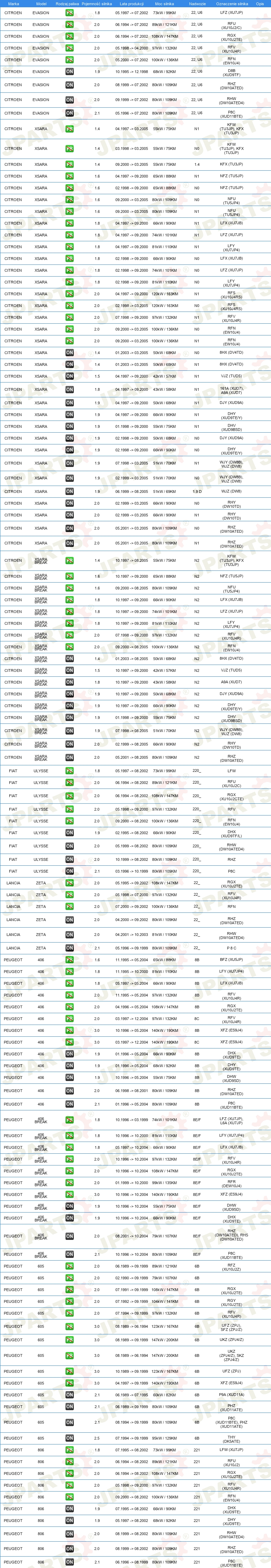Select engine code BFZ (XU5JP)

coord(231,960)
